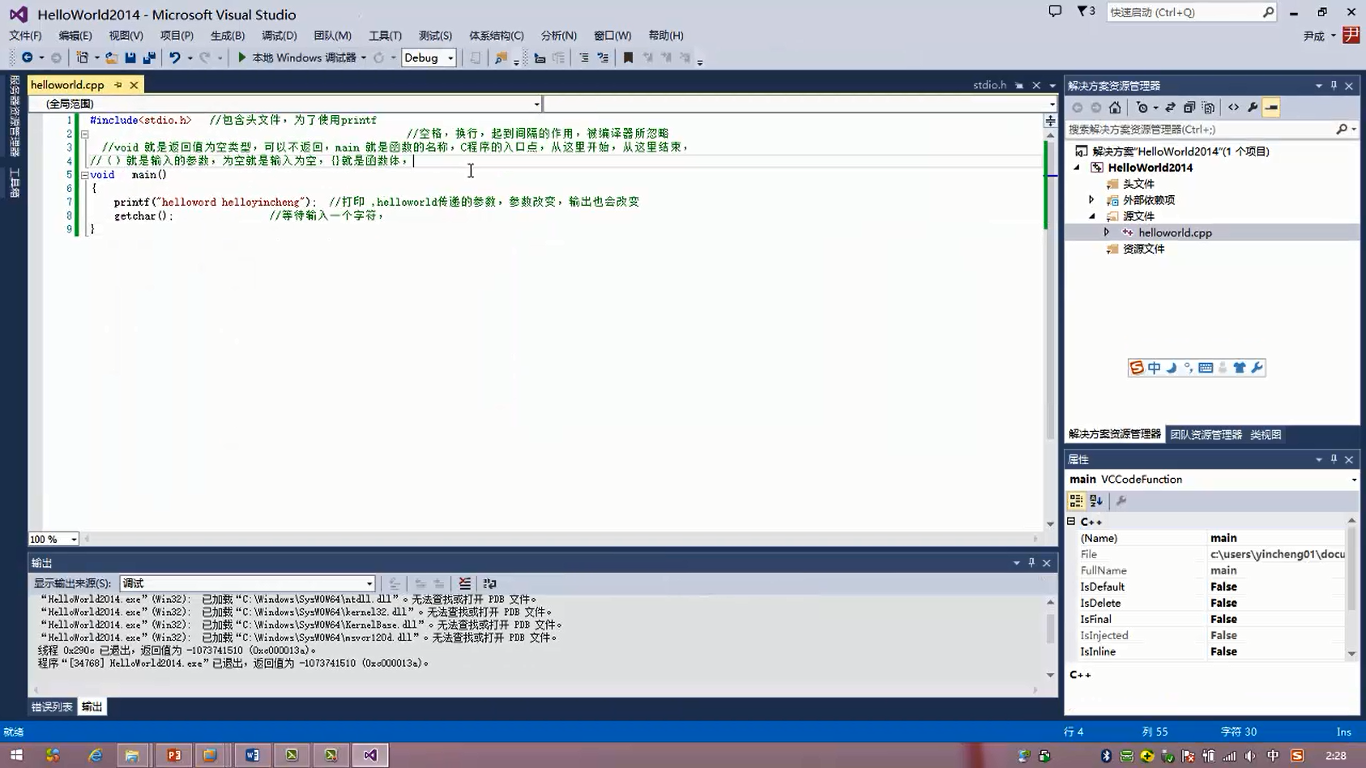Click the Save All toolbar icon

(x=149, y=58)
